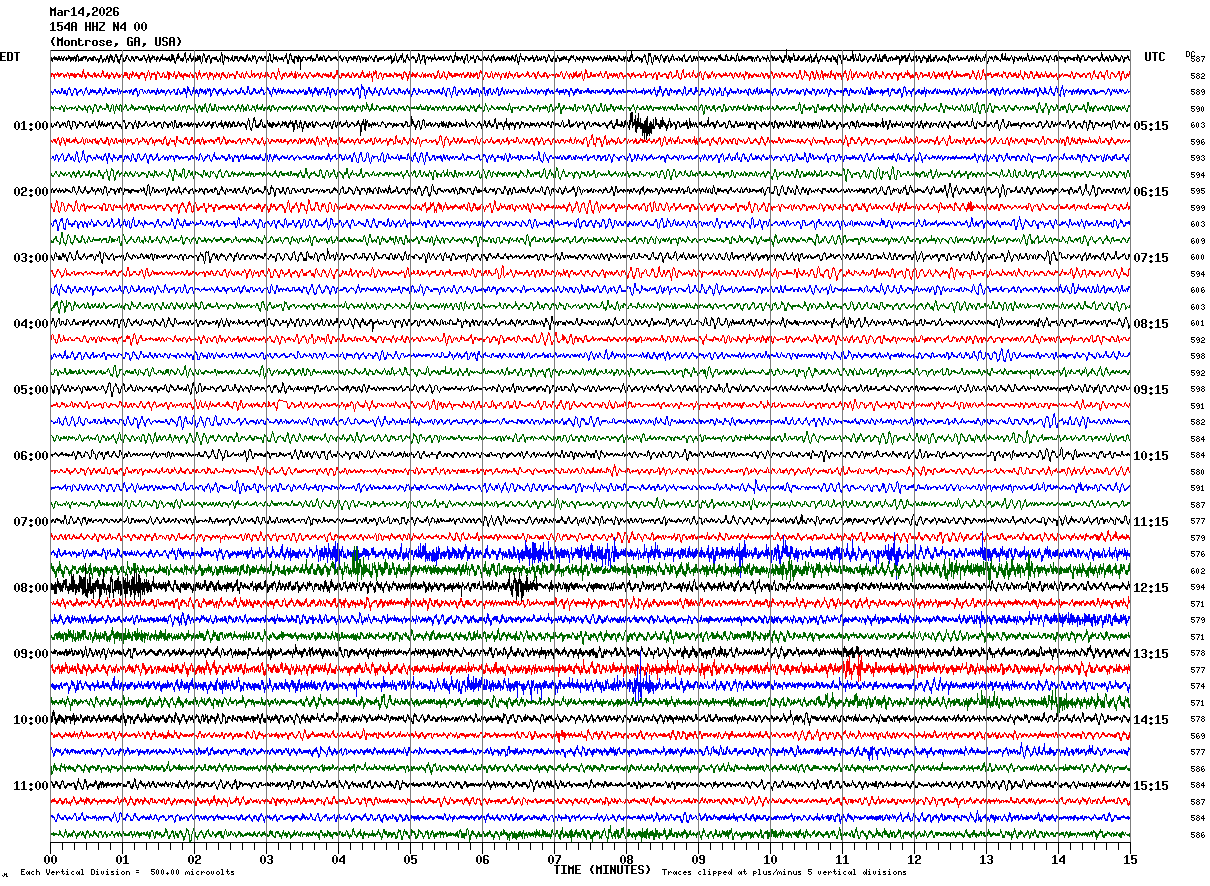The width and height of the screenshot is (1210, 886).
Task: Click the '10' minute axis tick label
Action: click(770, 859)
